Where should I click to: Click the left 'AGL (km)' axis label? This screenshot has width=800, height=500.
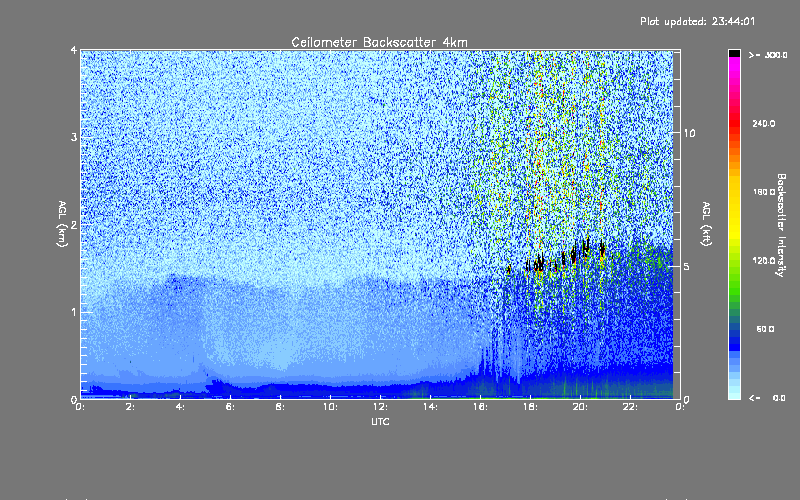pos(62,224)
